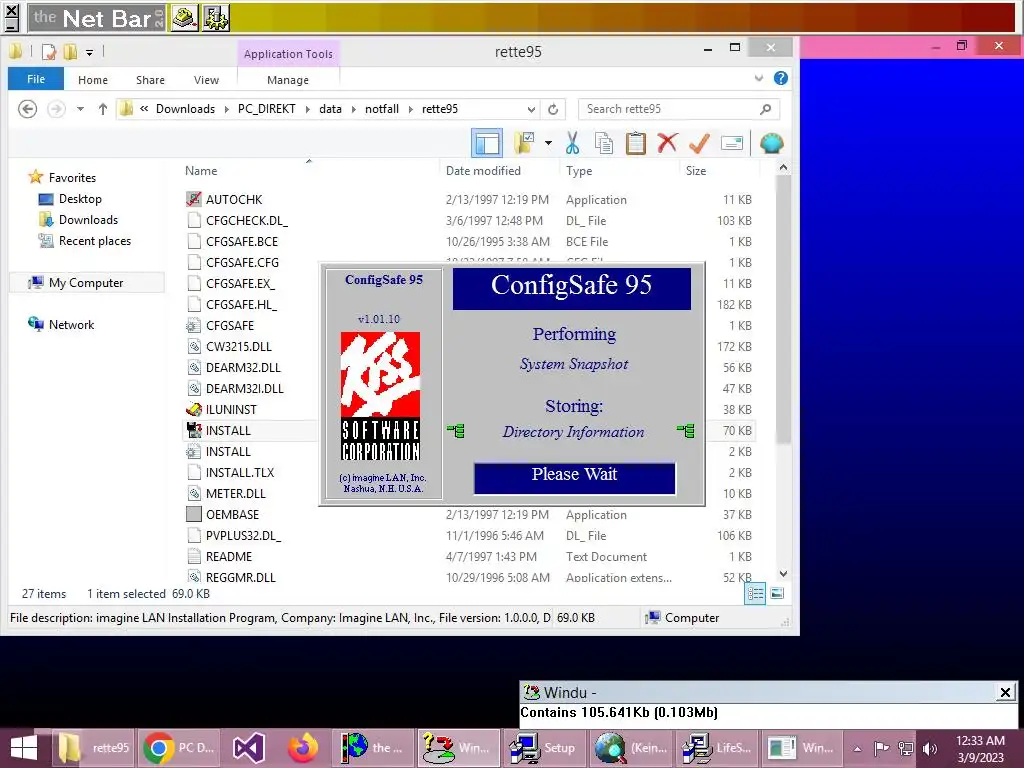Switch to the Setup taskbar window
Viewport: 1024px width, 768px height.
point(544,748)
